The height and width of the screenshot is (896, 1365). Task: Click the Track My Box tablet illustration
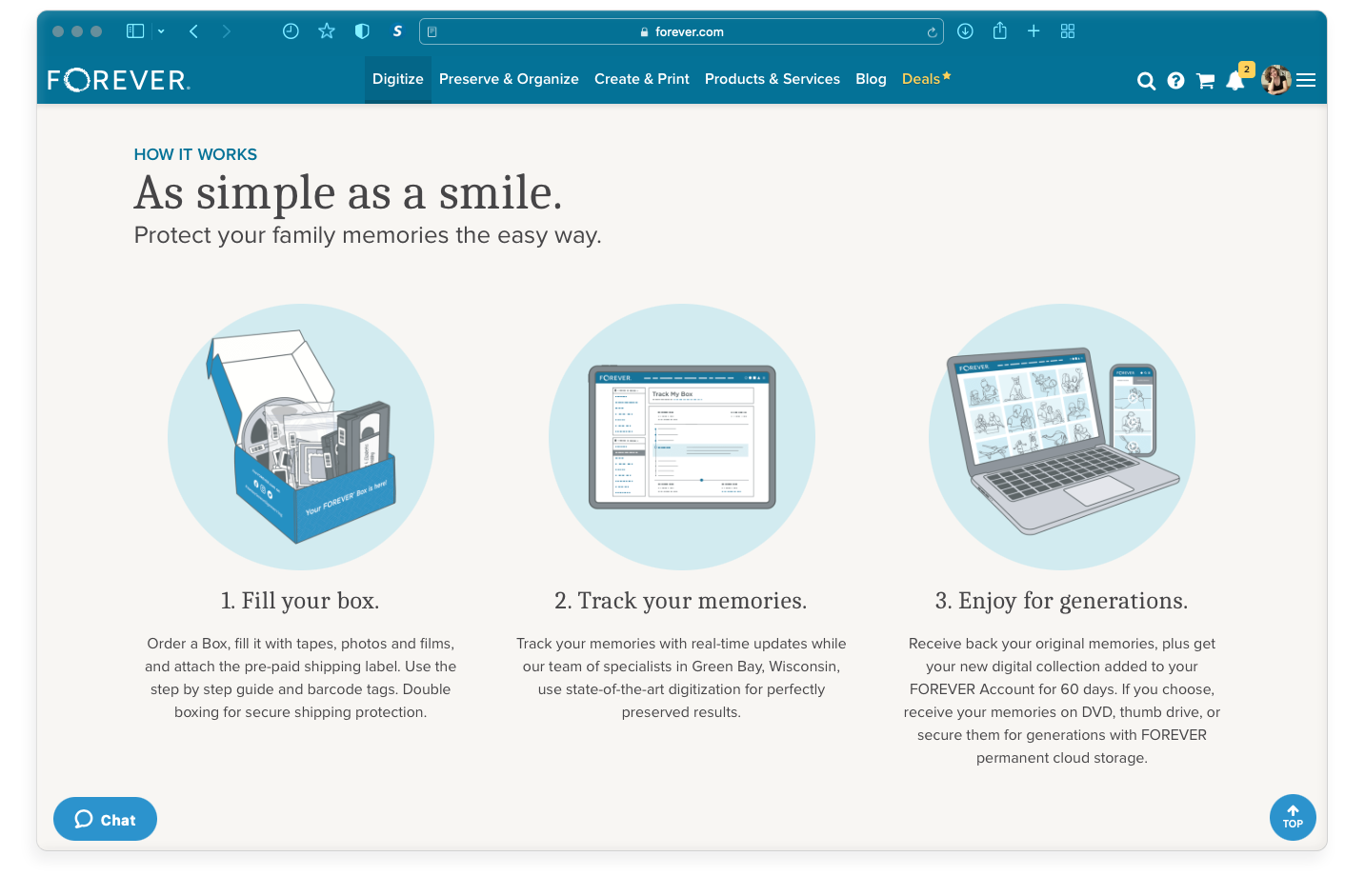(x=682, y=437)
